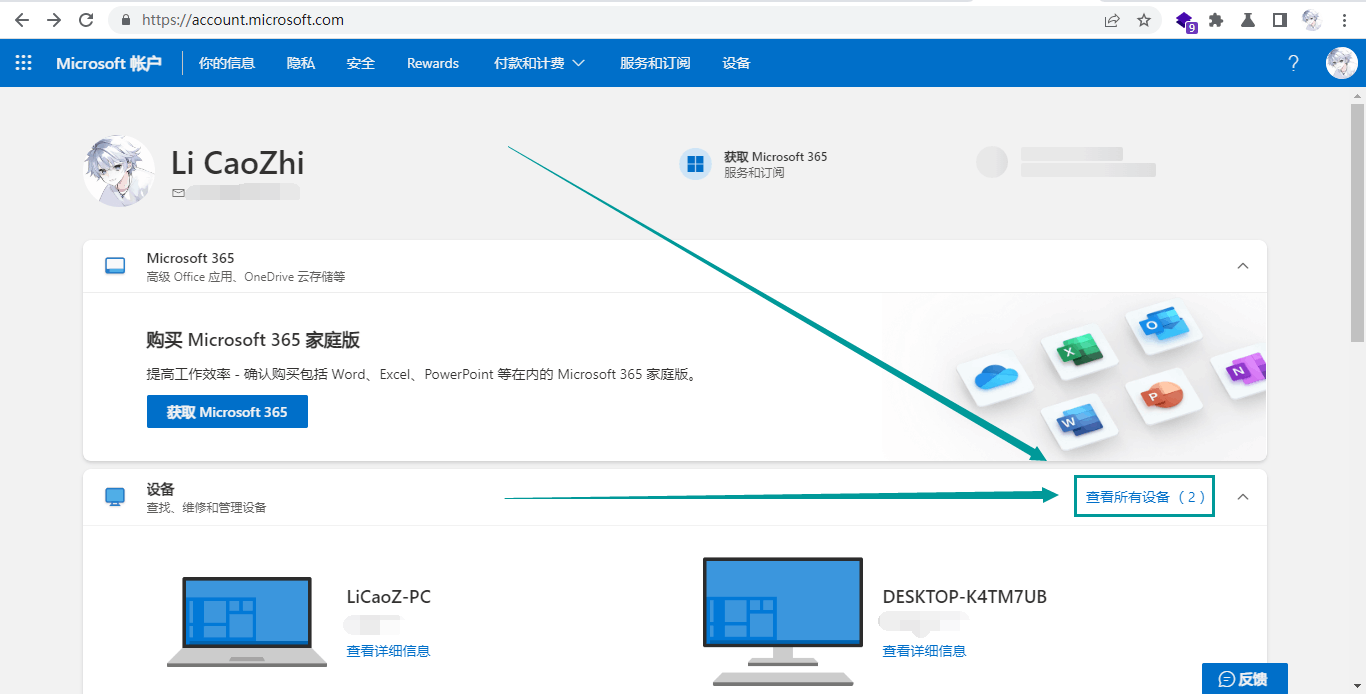1366x694 pixels.
Task: Click 查看所有设备 (2) link
Action: point(1145,497)
